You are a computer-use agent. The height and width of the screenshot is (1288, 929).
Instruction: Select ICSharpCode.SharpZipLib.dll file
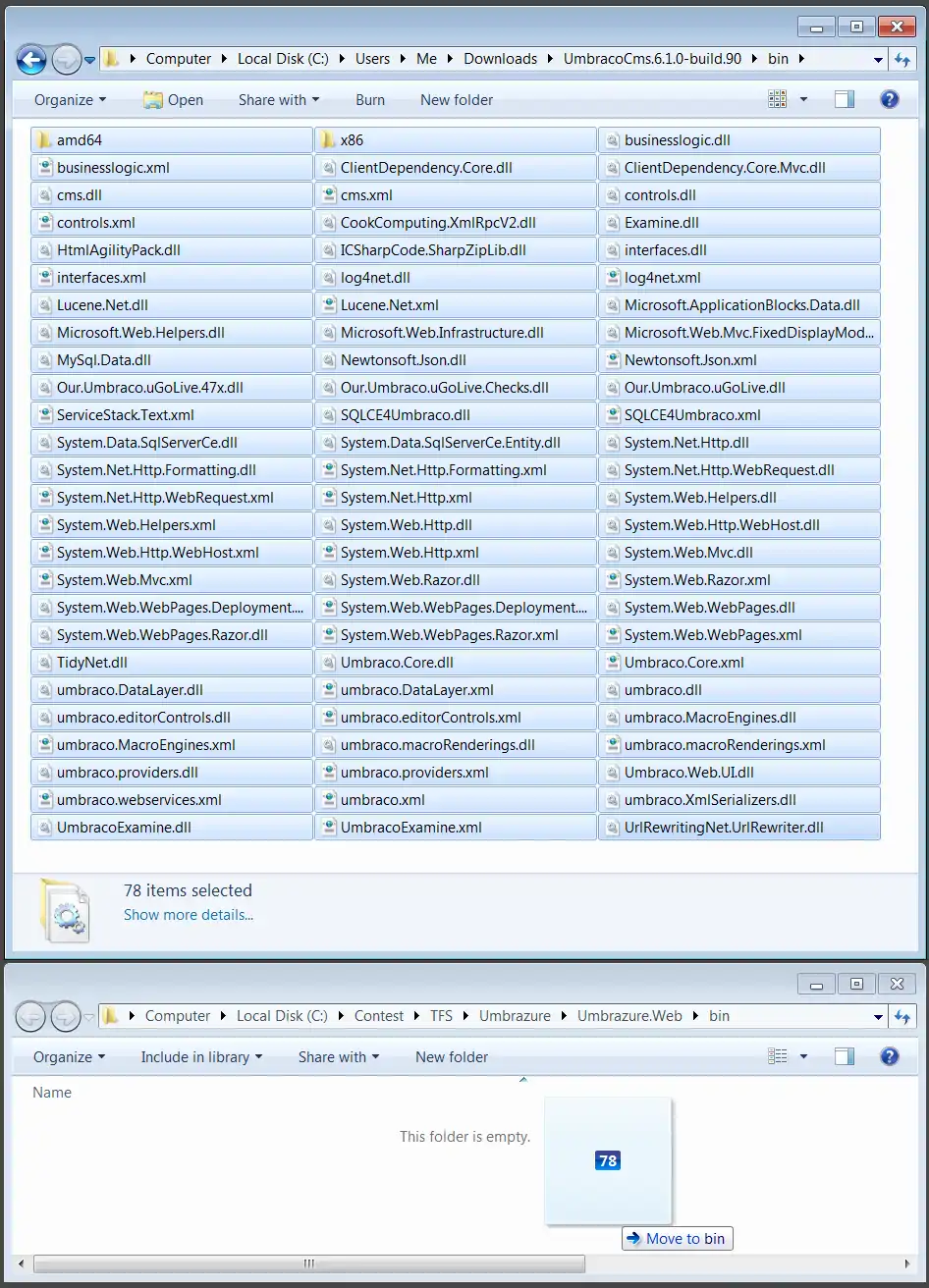(x=455, y=250)
